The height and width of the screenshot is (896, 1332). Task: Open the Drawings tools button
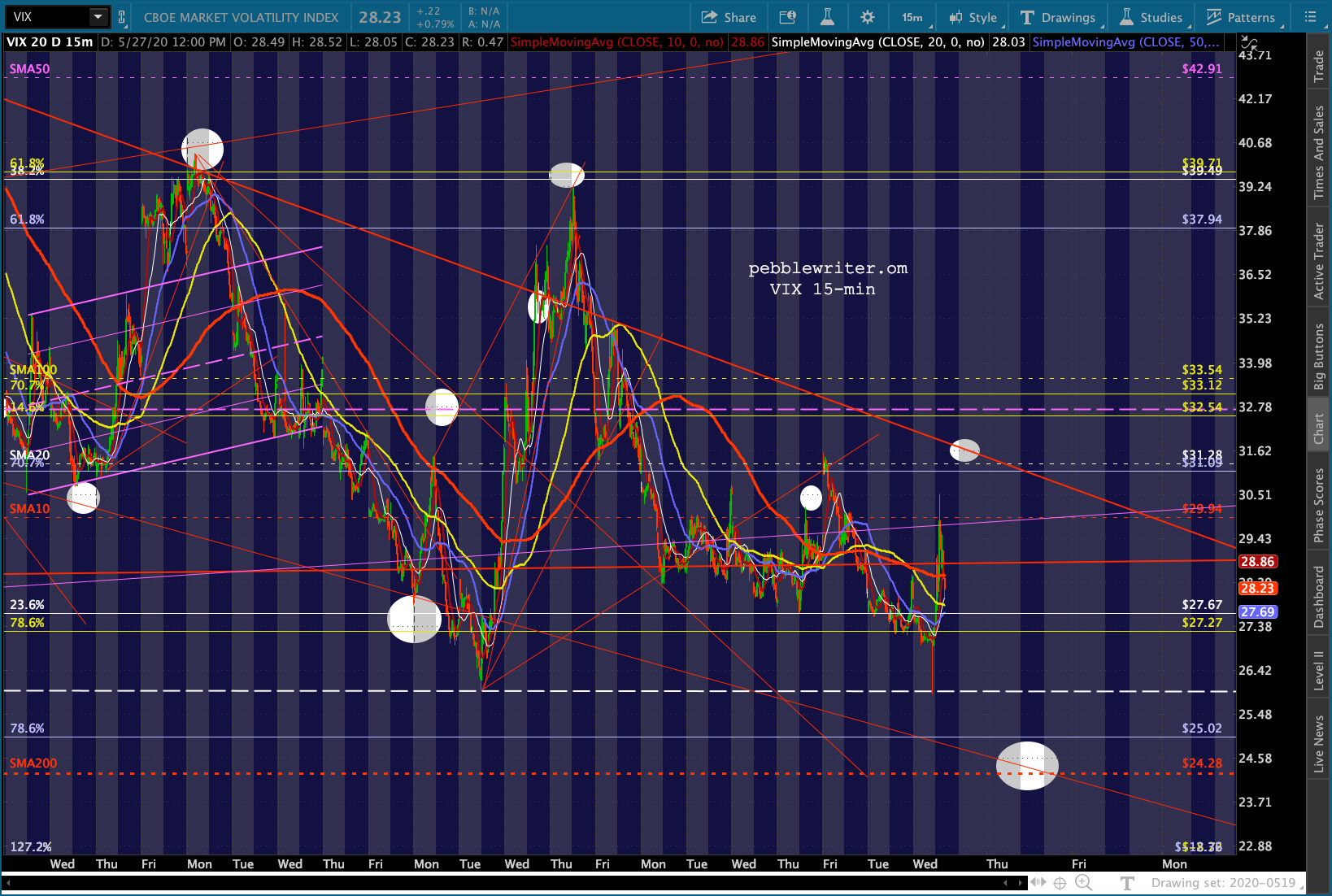click(x=1058, y=17)
